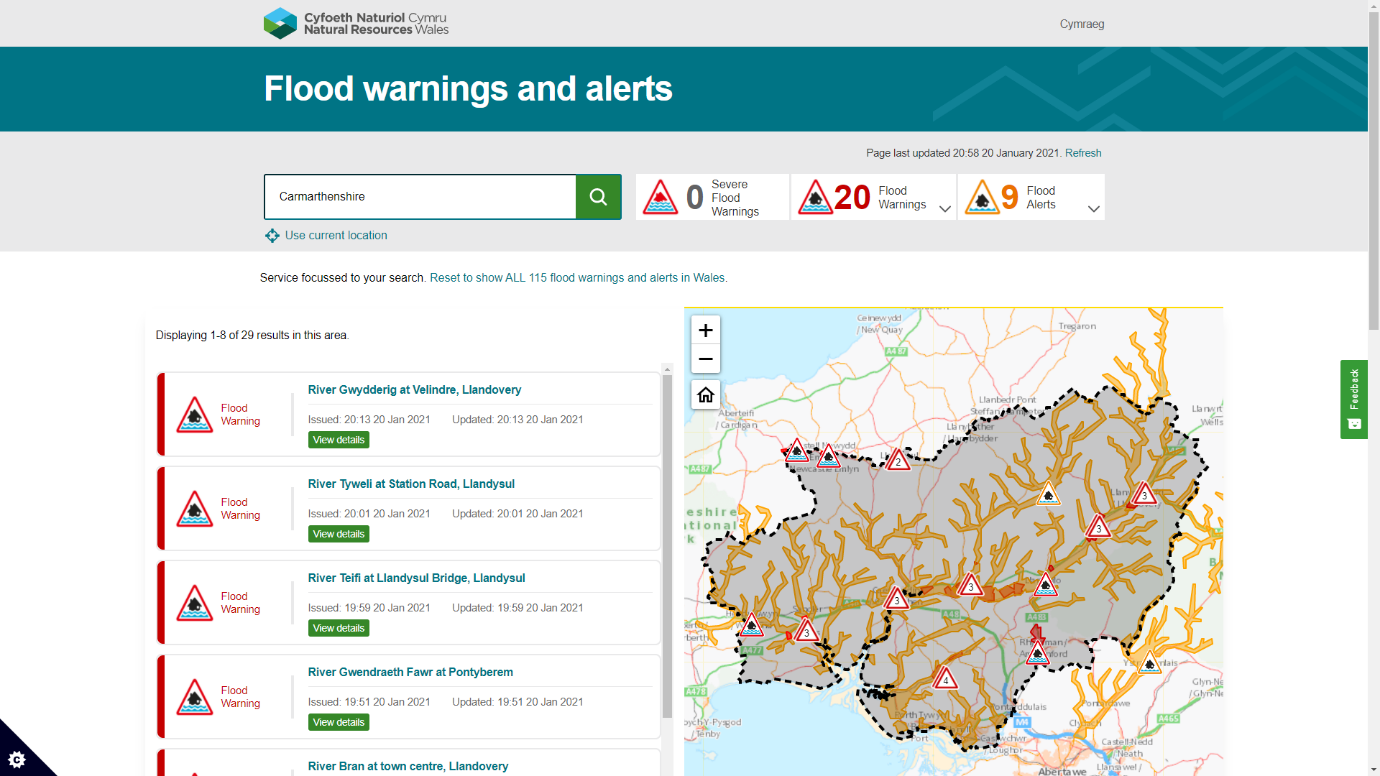Click the Natural Resources Wales logo
Image resolution: width=1380 pixels, height=776 pixels.
[x=278, y=23]
